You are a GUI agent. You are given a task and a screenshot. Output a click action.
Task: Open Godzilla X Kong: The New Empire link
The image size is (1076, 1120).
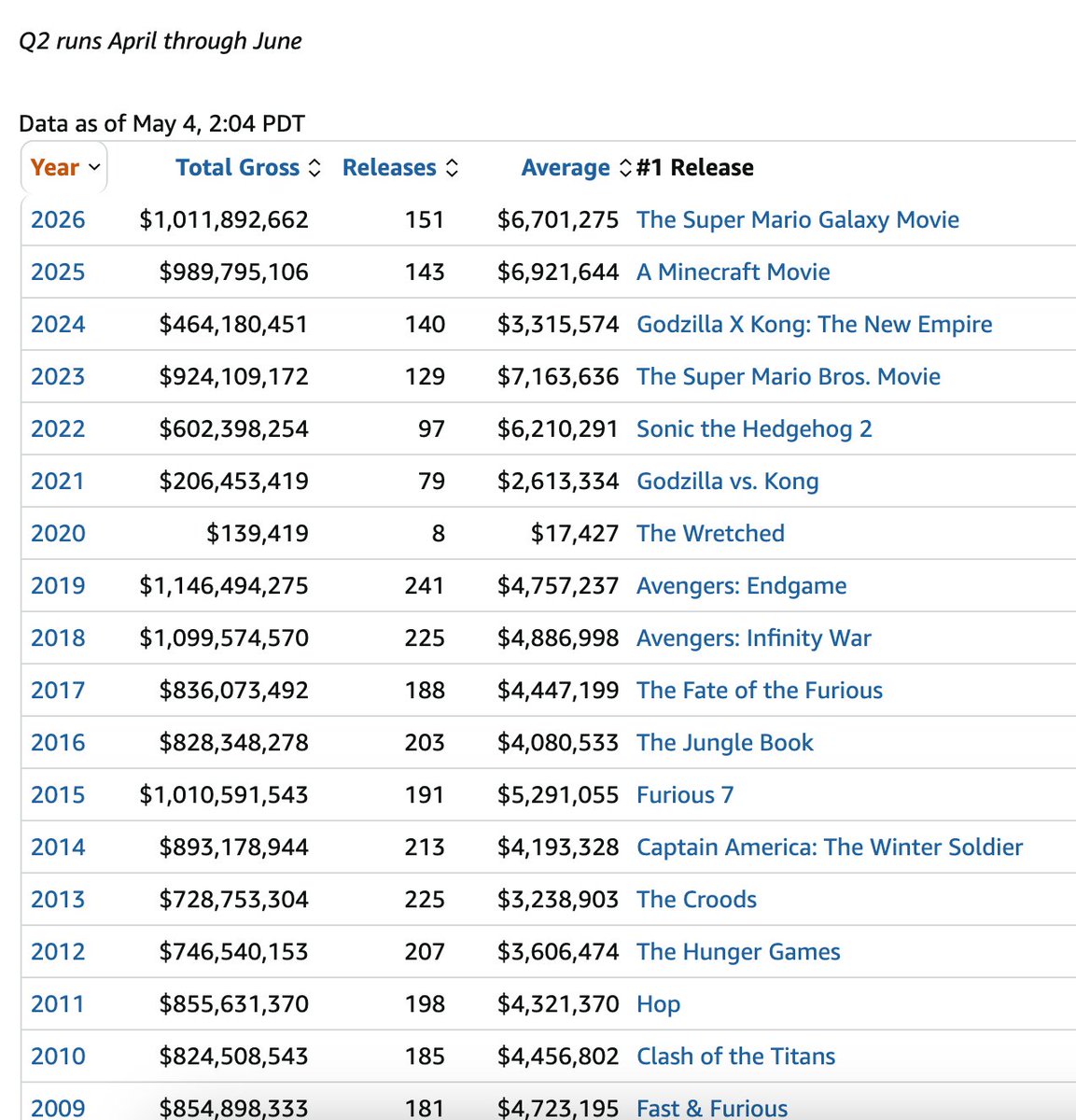815,325
